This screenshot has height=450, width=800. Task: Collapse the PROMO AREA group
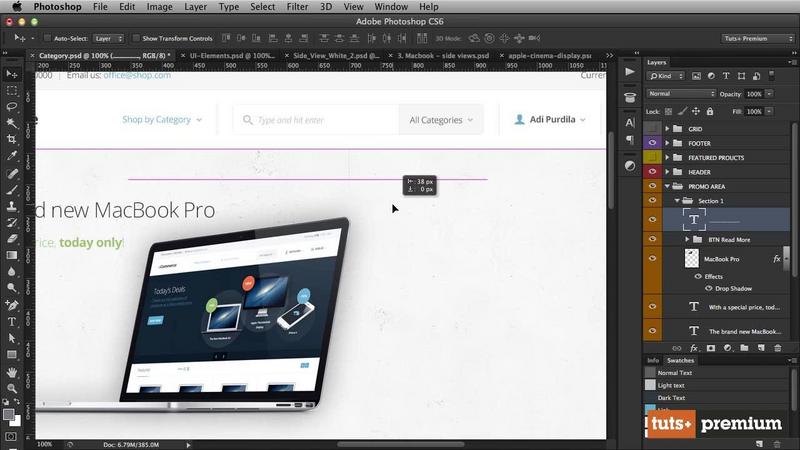click(x=667, y=186)
